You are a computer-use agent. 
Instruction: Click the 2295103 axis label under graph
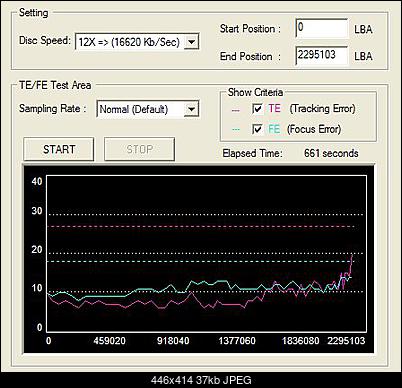coord(346,341)
